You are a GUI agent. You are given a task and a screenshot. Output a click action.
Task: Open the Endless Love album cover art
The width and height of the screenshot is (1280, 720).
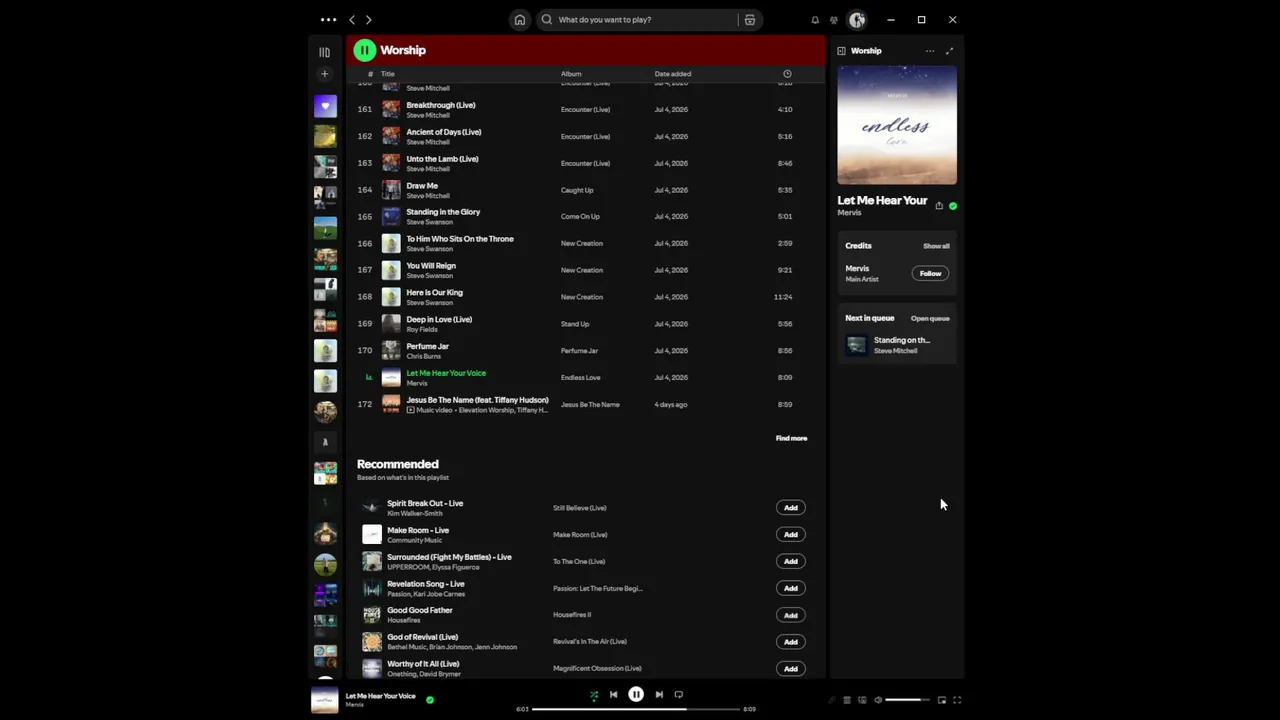pos(897,125)
